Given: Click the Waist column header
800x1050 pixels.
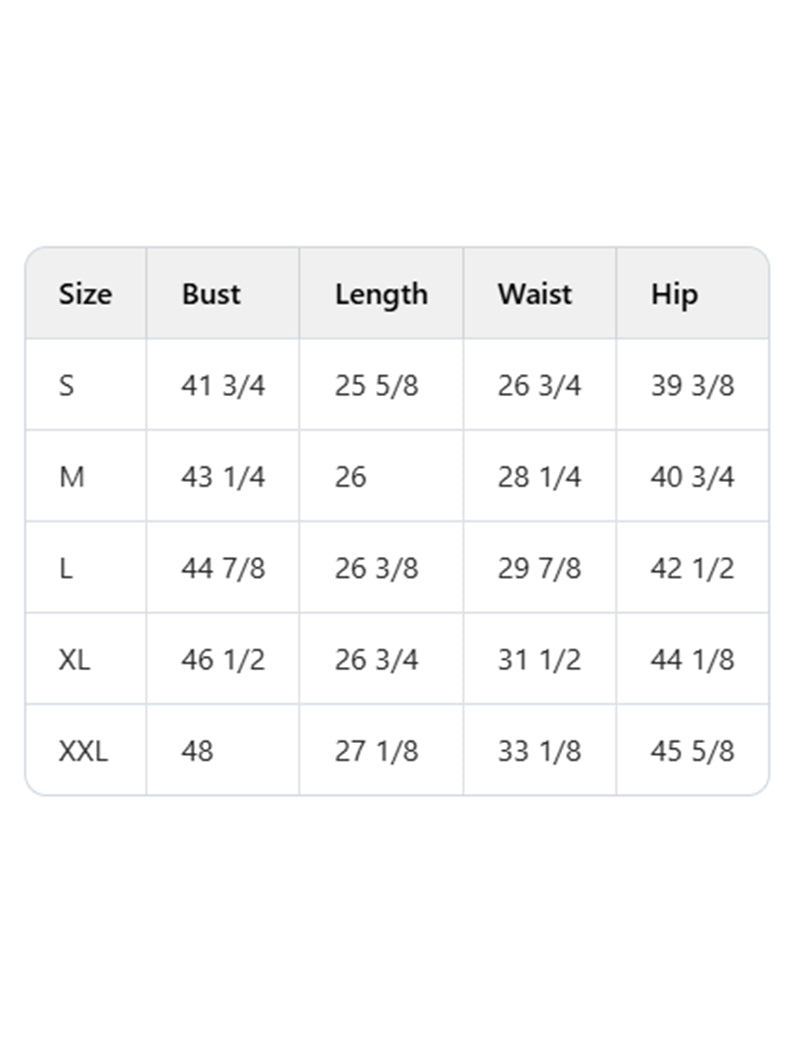Looking at the screenshot, I should (x=535, y=294).
